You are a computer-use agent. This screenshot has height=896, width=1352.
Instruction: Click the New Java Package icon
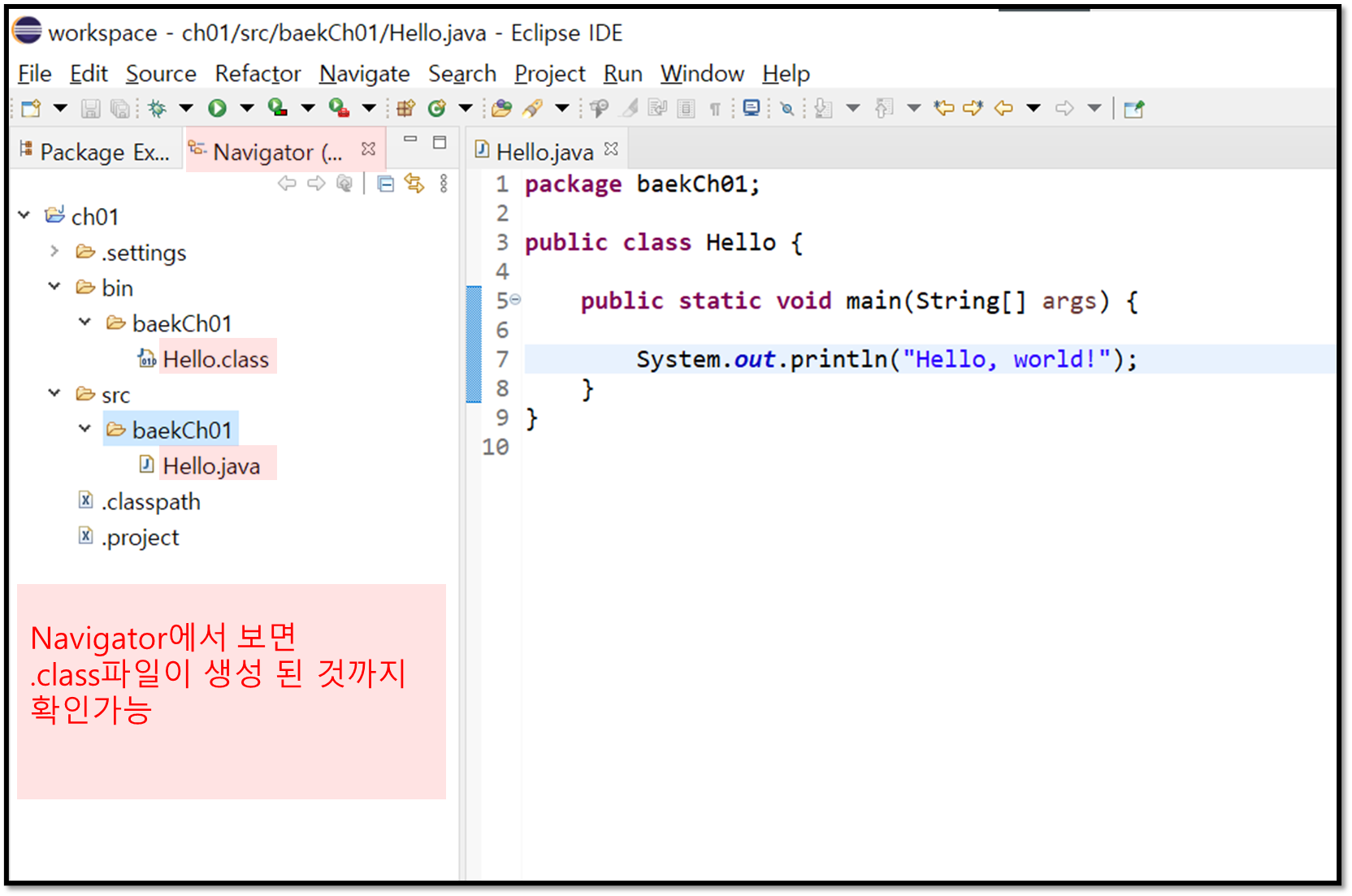(x=405, y=108)
